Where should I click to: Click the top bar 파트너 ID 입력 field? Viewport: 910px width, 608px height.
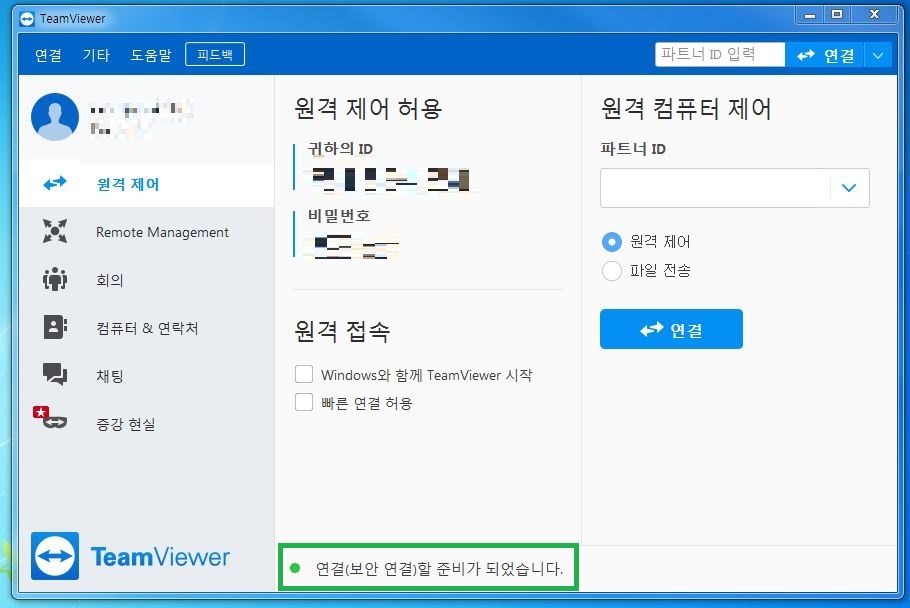point(720,55)
